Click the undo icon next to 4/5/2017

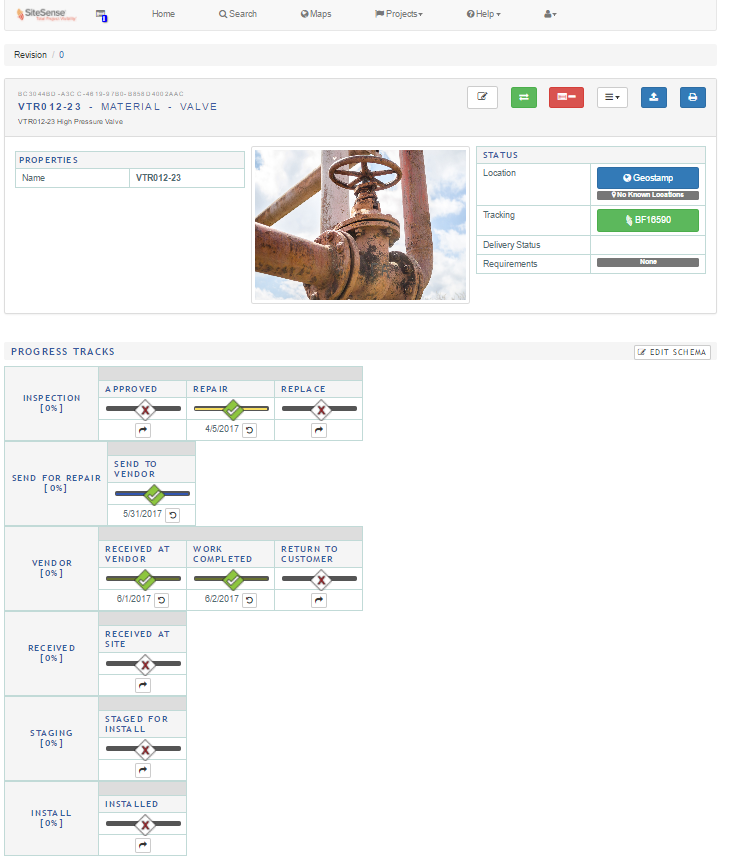tap(249, 430)
